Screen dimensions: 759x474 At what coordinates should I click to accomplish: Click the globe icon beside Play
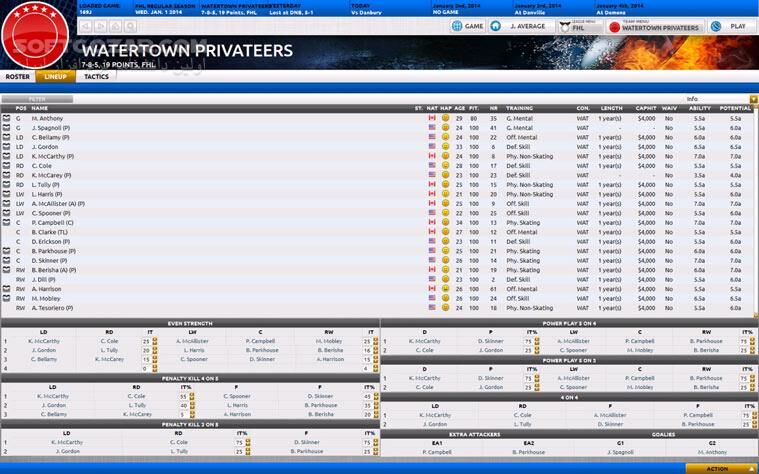(716, 26)
